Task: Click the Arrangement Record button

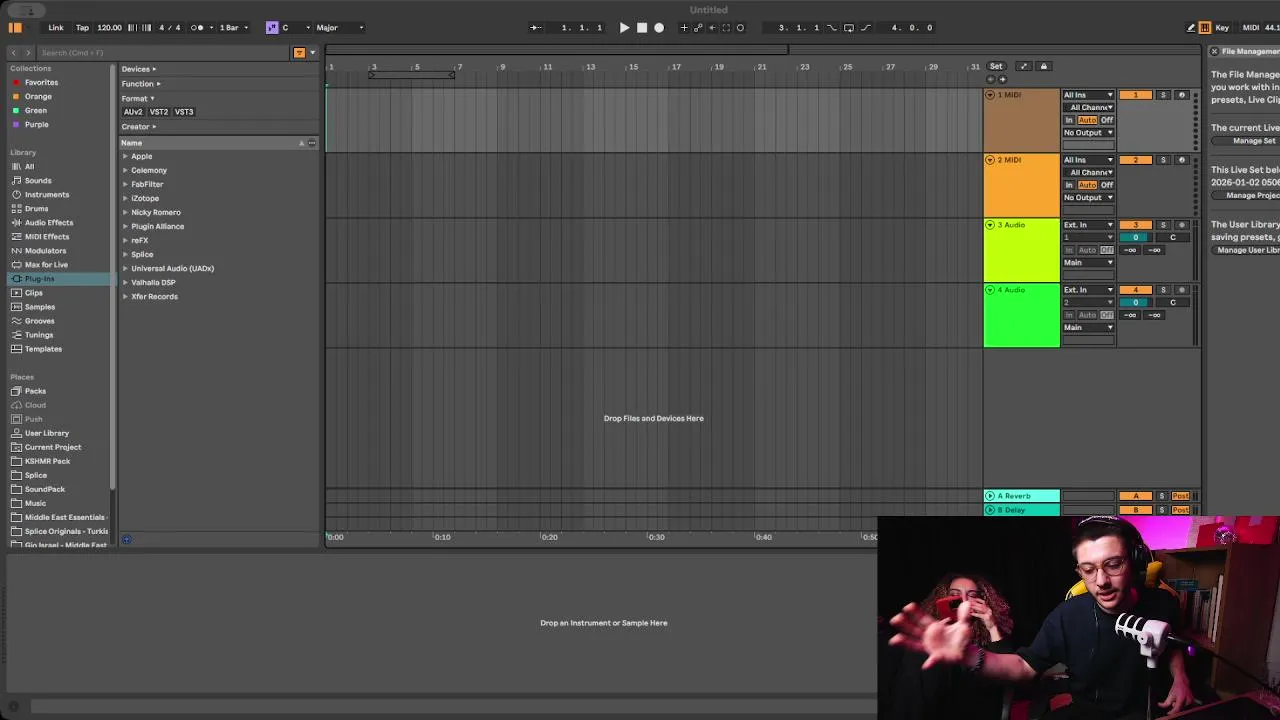Action: tap(659, 28)
